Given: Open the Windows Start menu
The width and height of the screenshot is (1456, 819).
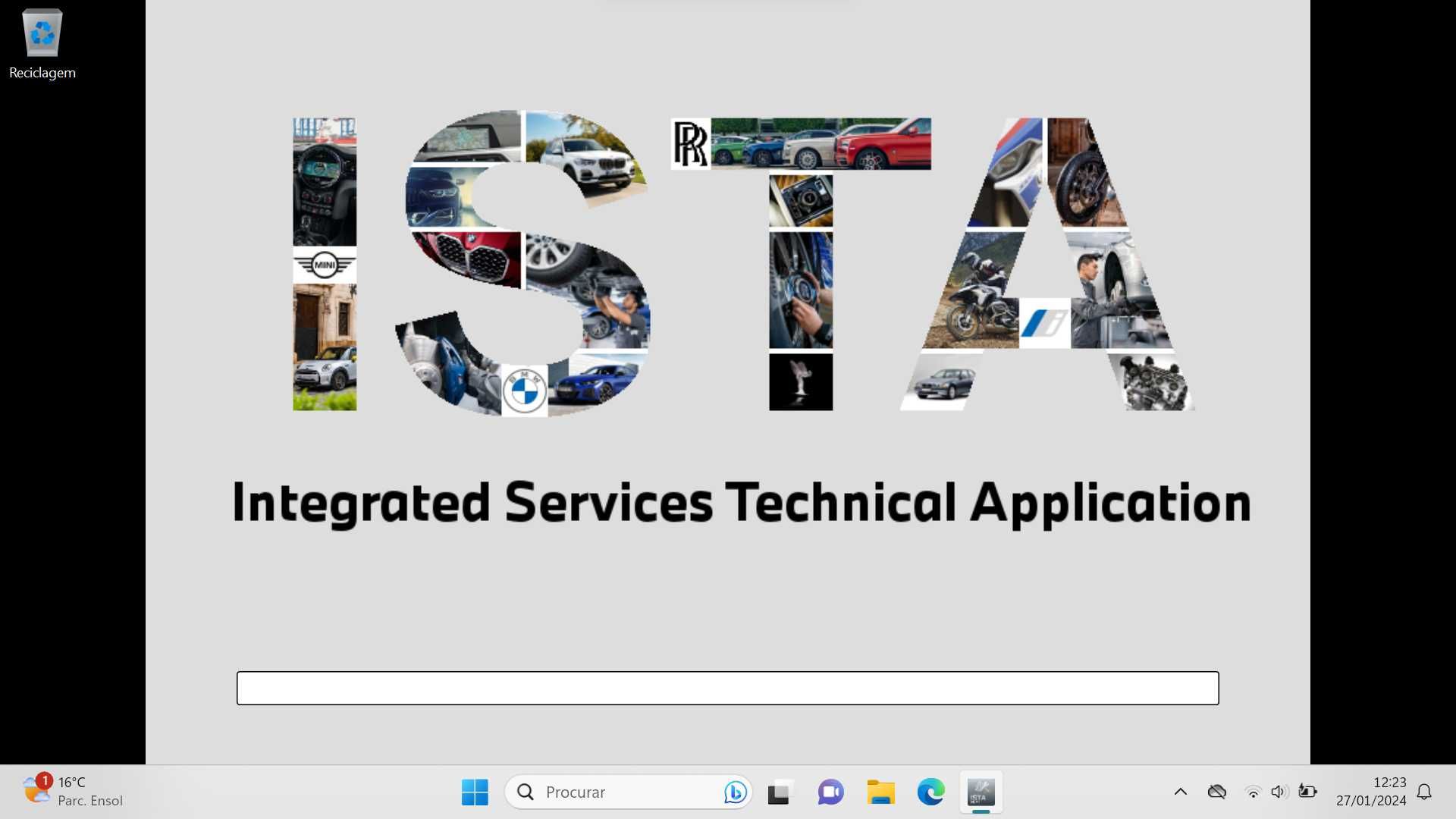Looking at the screenshot, I should click(x=475, y=792).
